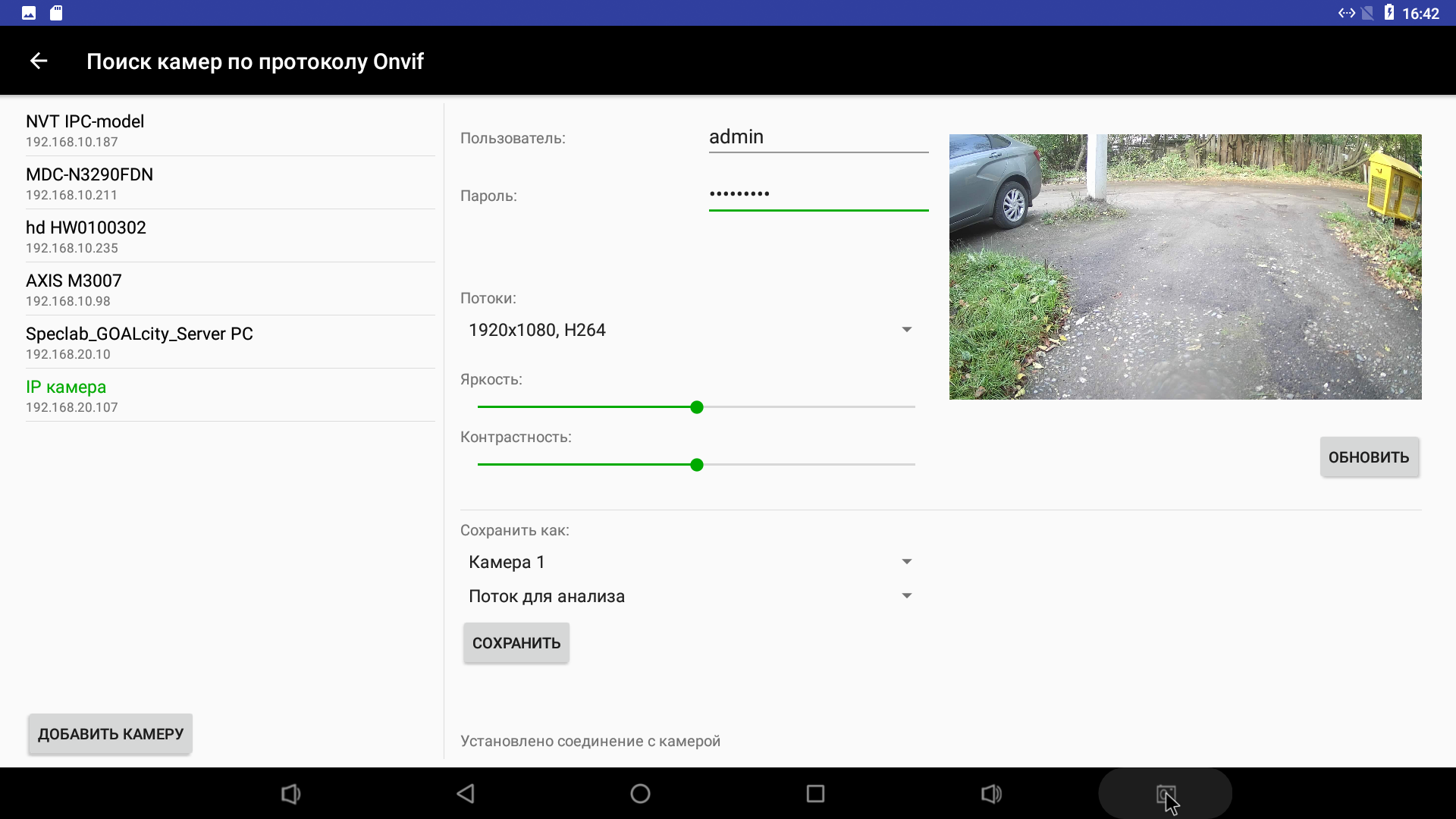
Task: Select Speclab_GOALcity_Server PC entry
Action: pyautogui.click(x=231, y=342)
